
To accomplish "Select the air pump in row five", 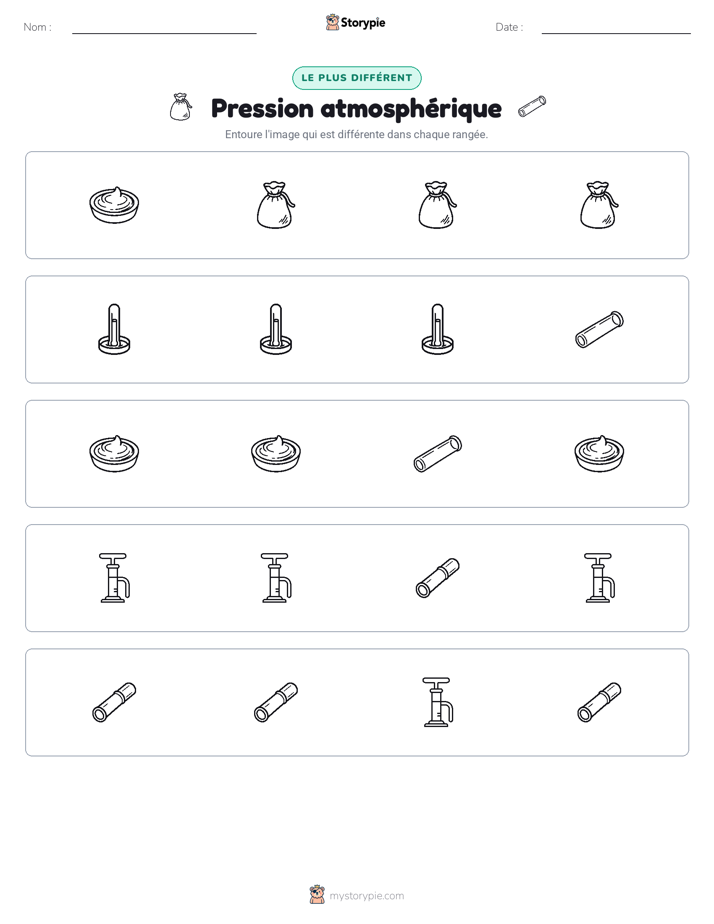I will (438, 702).
